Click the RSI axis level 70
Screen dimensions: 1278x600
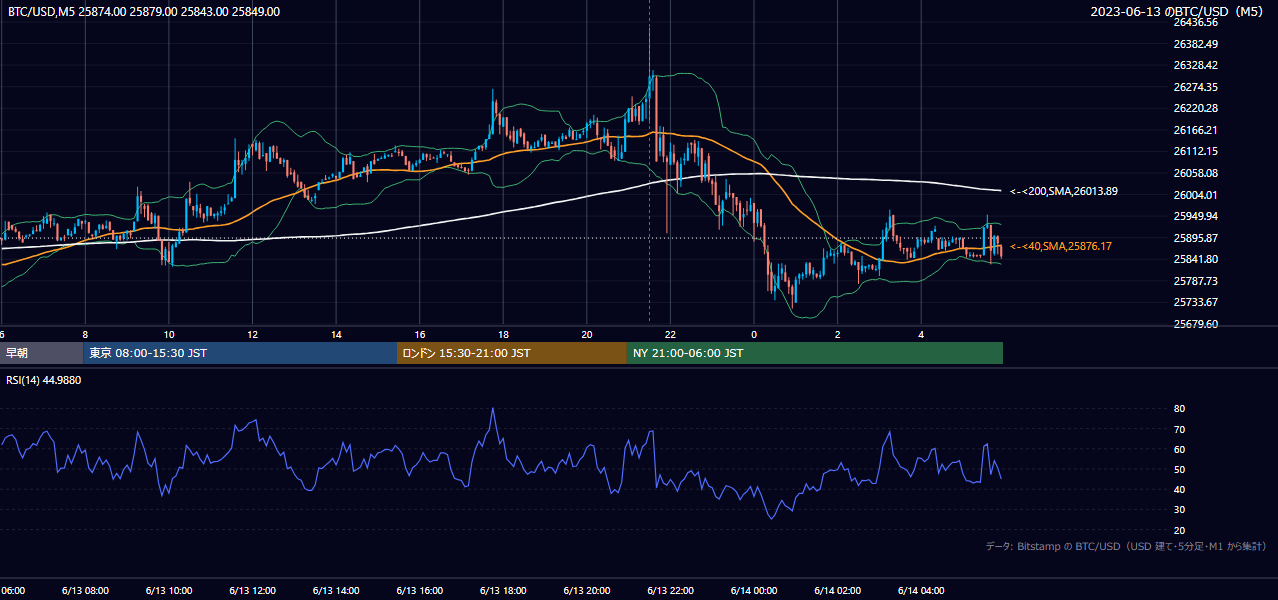pyautogui.click(x=1179, y=429)
